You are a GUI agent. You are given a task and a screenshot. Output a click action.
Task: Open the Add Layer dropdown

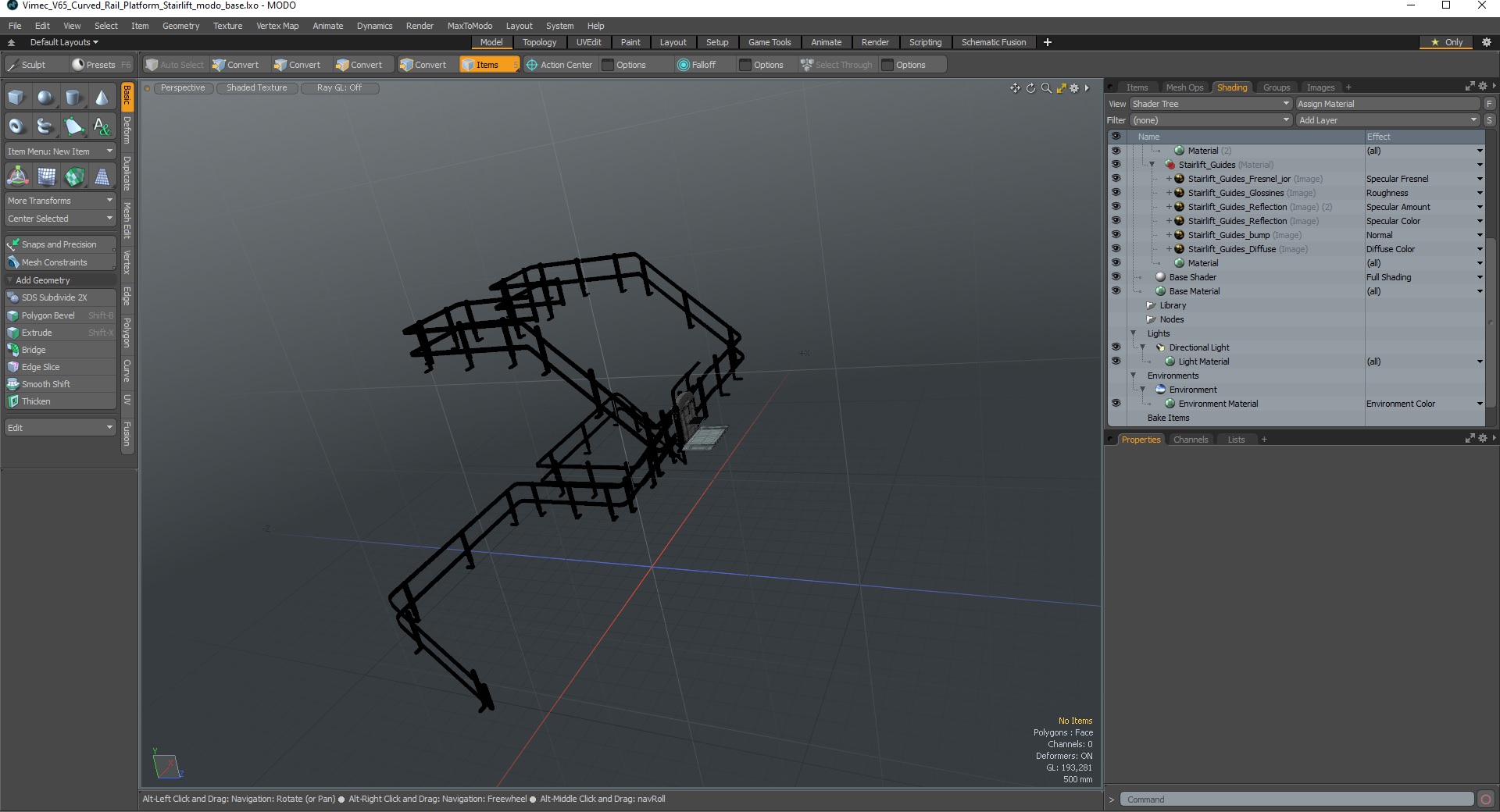[x=1388, y=120]
